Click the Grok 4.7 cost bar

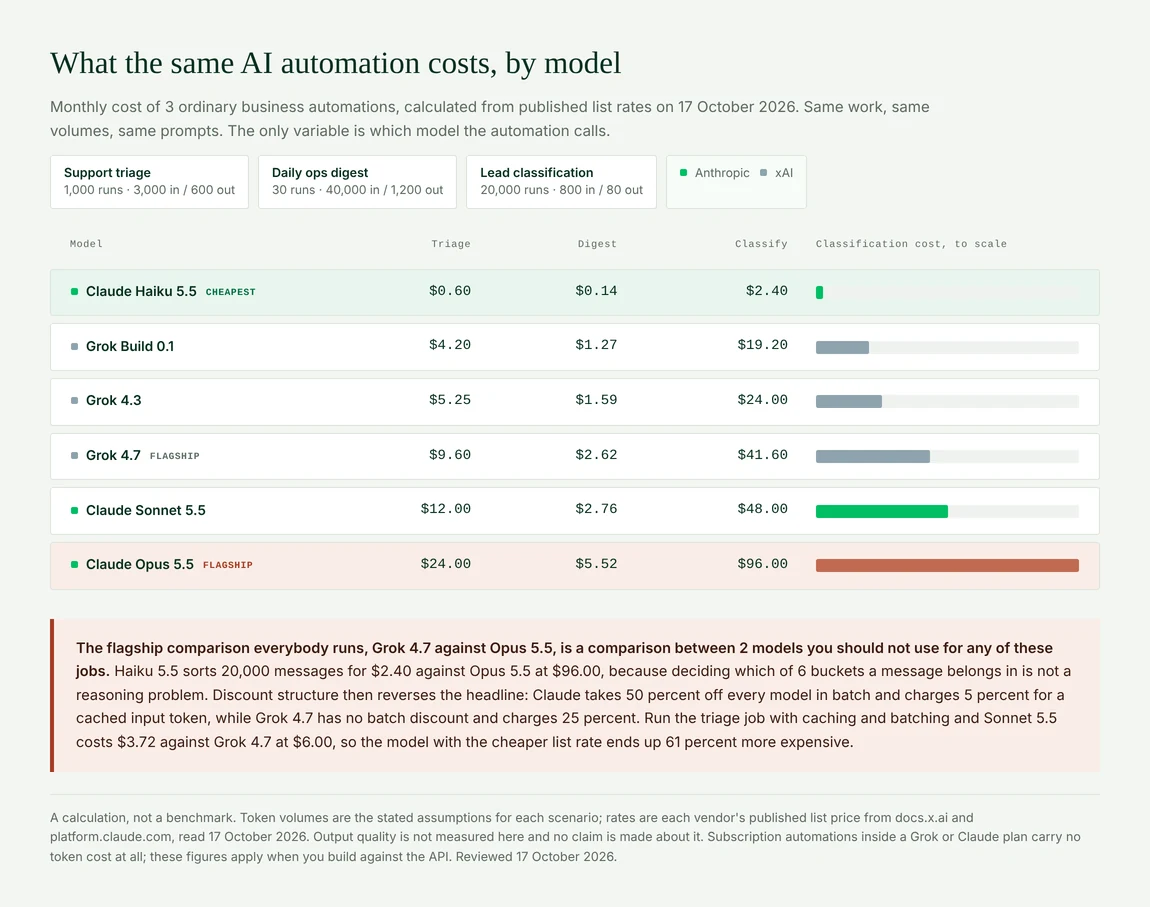tap(873, 457)
